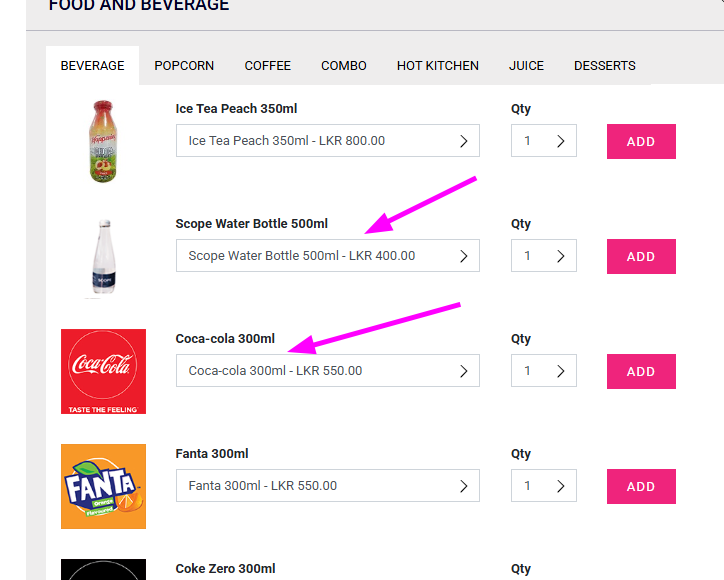Click the Scope Water Bottle image
The height and width of the screenshot is (580, 724).
103,256
